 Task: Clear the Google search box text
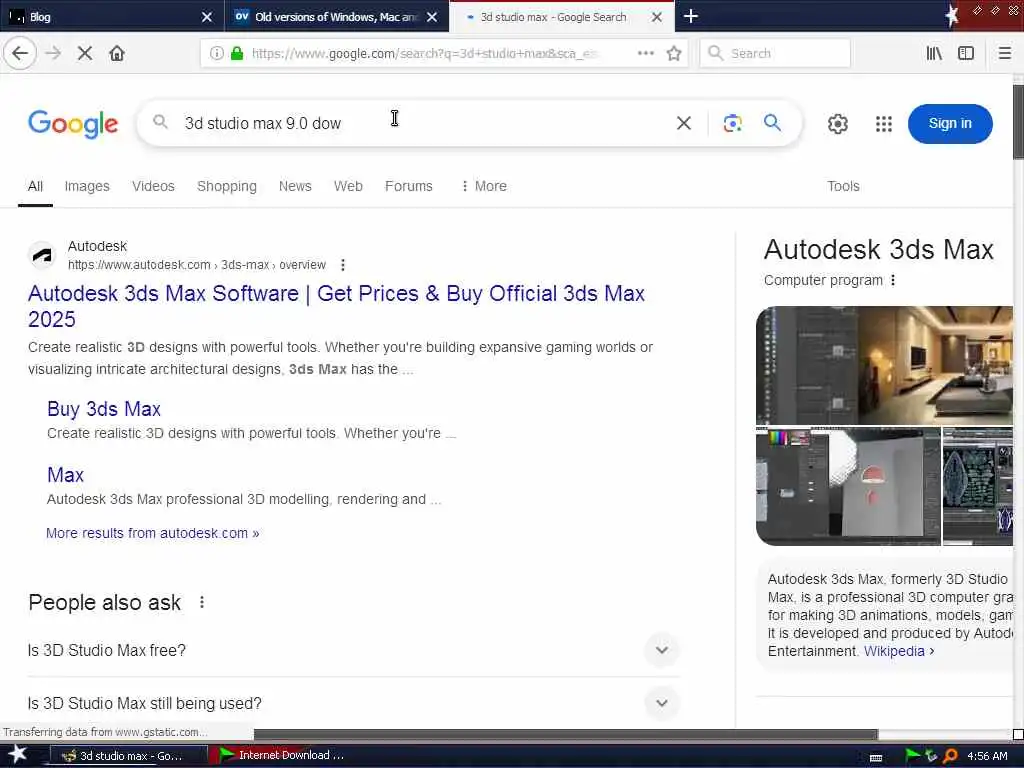(684, 123)
